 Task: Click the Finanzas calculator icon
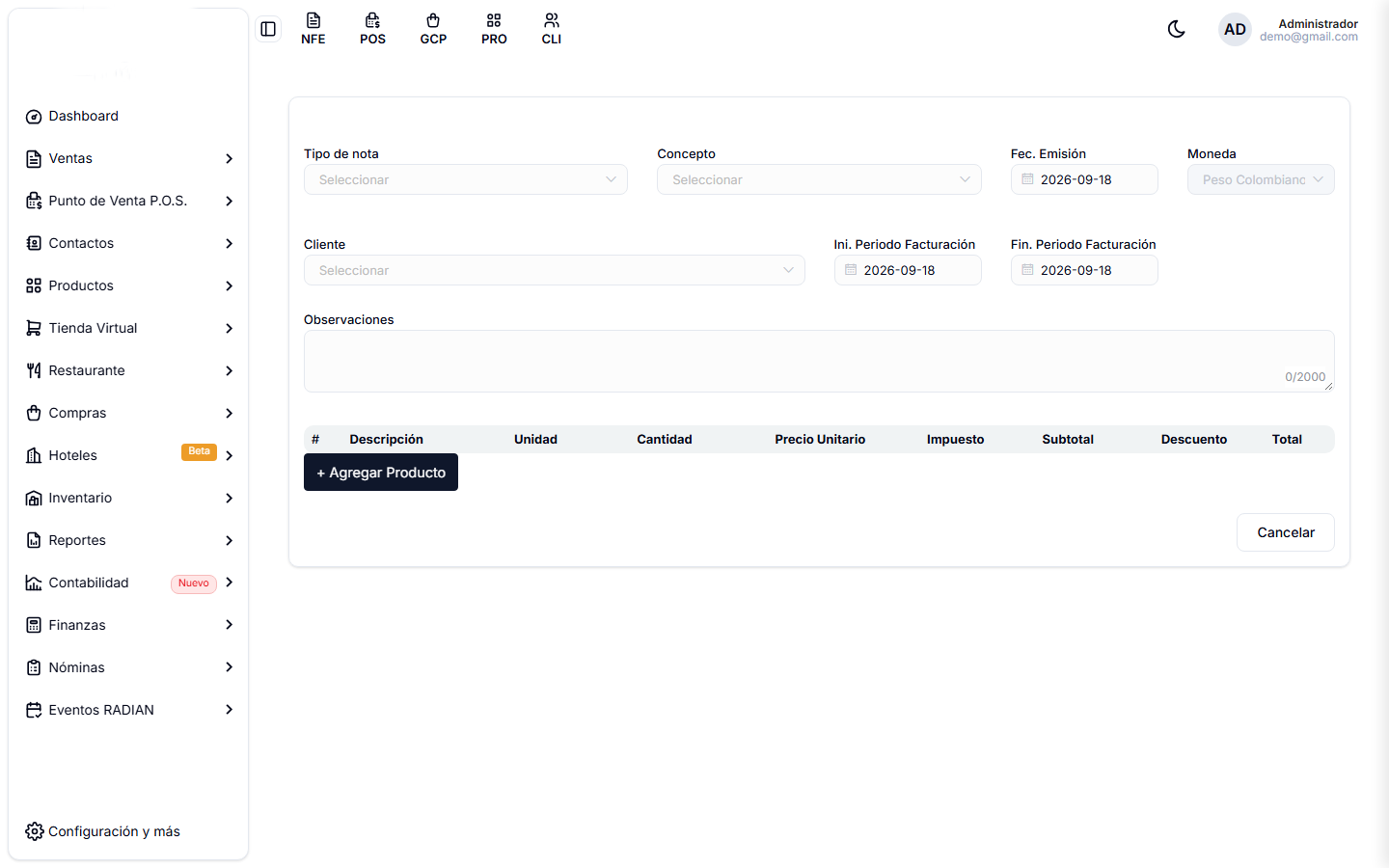pos(34,625)
